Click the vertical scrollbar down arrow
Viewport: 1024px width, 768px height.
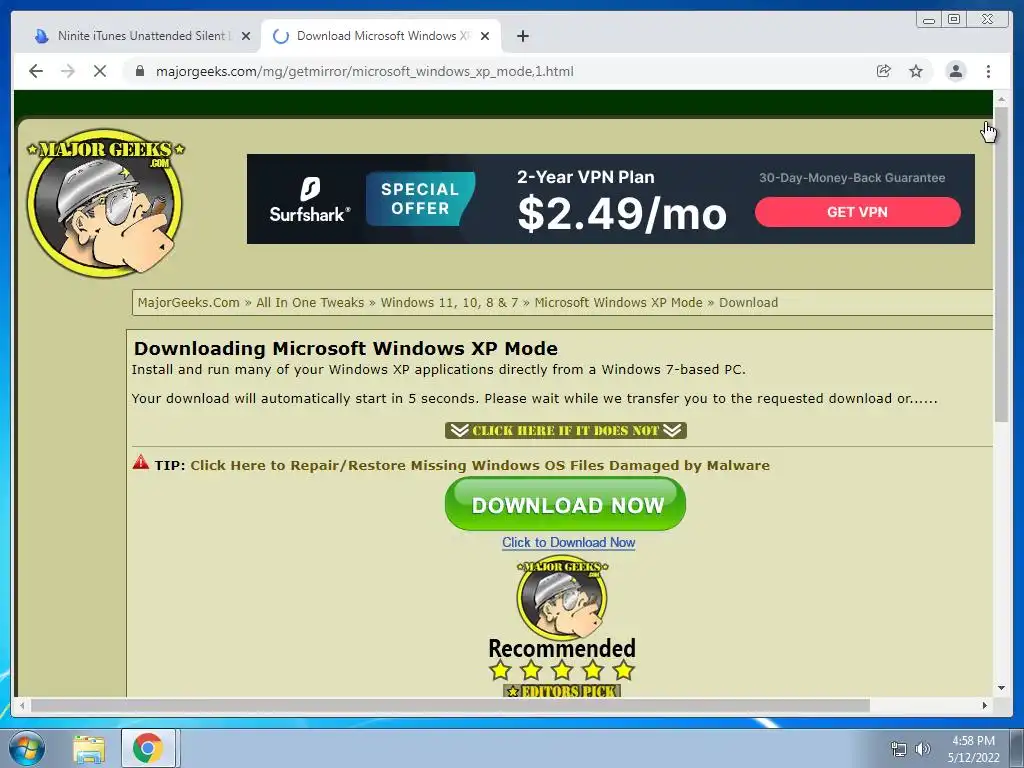click(1001, 688)
